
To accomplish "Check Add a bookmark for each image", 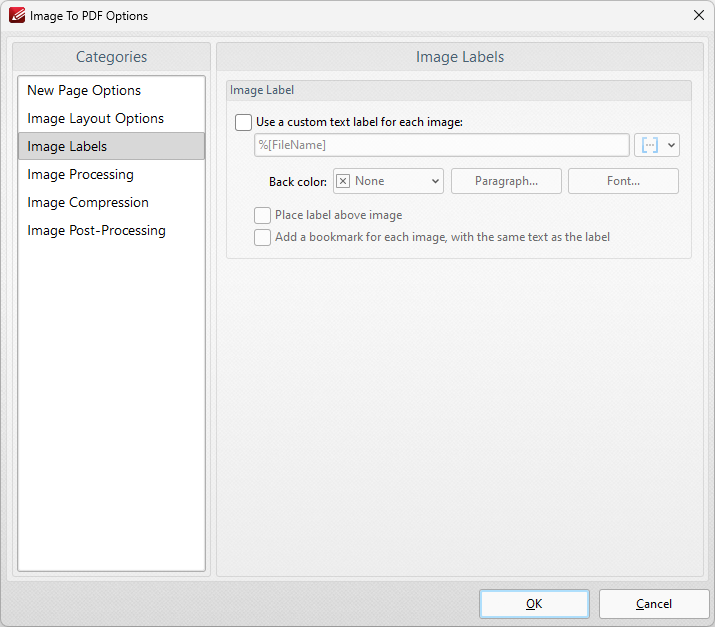I will click(262, 237).
